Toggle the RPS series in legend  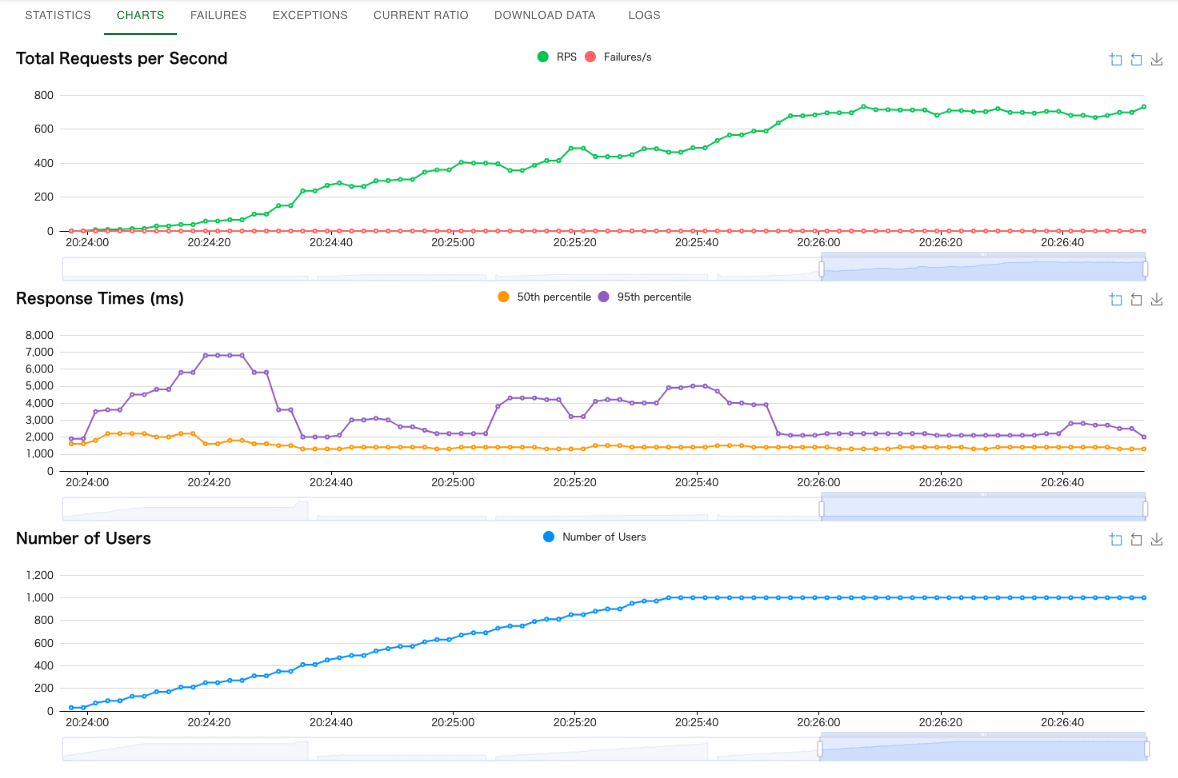[557, 57]
